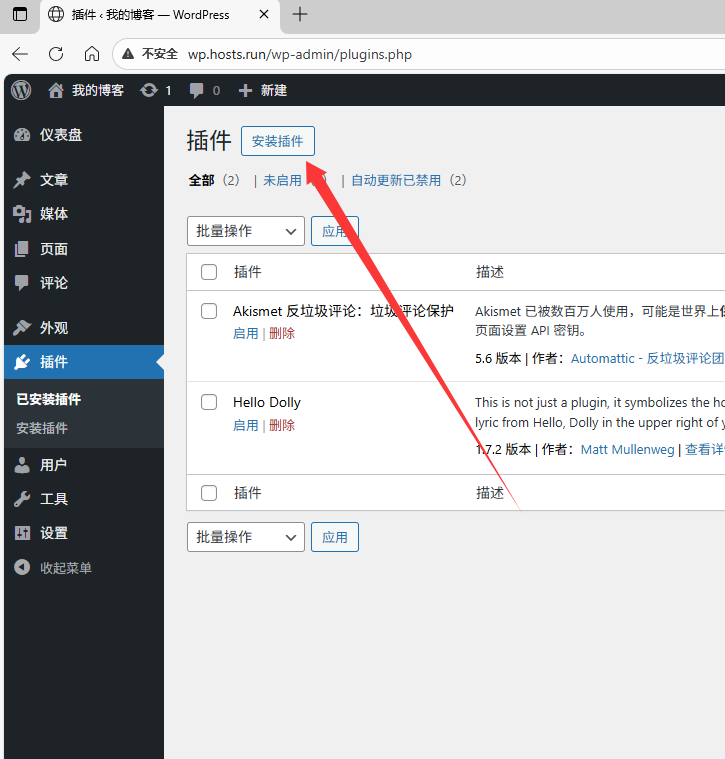Open the bottom 批量操作 dropdown
Screen dimensions: 725x759
click(x=245, y=537)
